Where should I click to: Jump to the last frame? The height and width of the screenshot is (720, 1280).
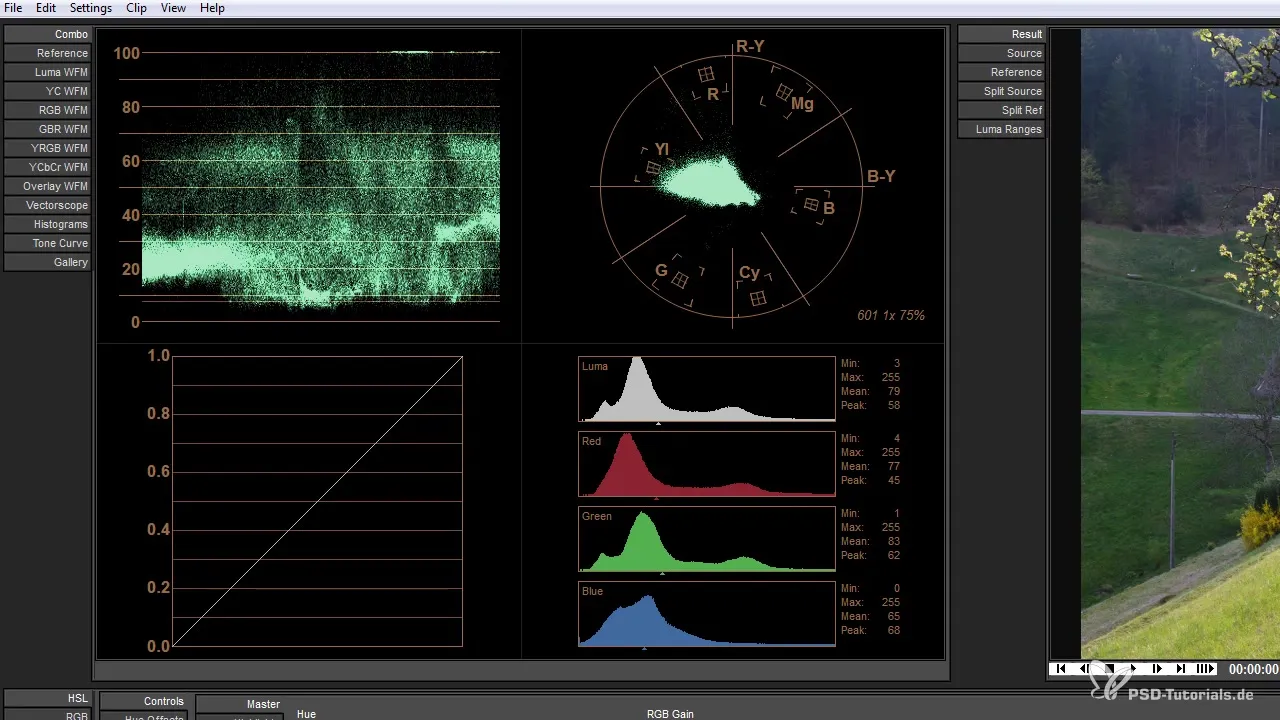(x=1181, y=669)
